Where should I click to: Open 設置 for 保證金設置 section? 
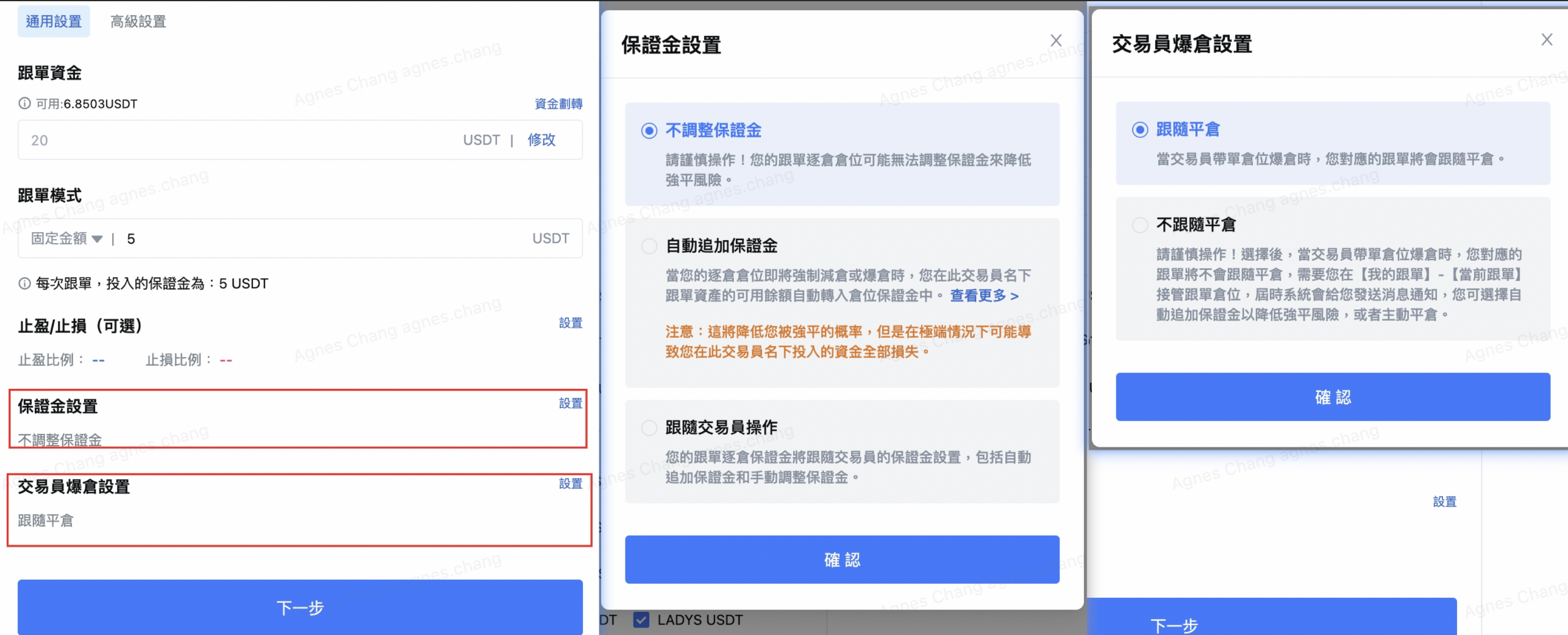(x=570, y=403)
